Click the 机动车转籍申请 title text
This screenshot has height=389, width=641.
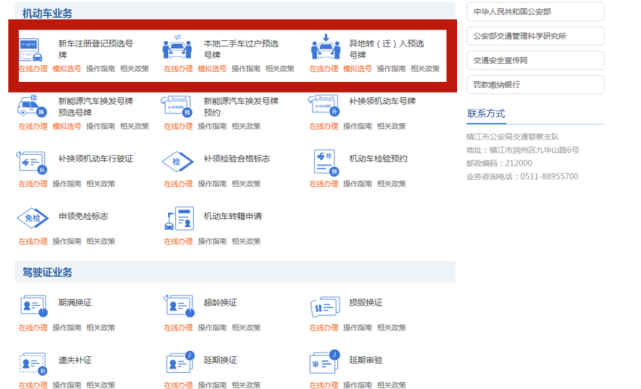(x=233, y=216)
